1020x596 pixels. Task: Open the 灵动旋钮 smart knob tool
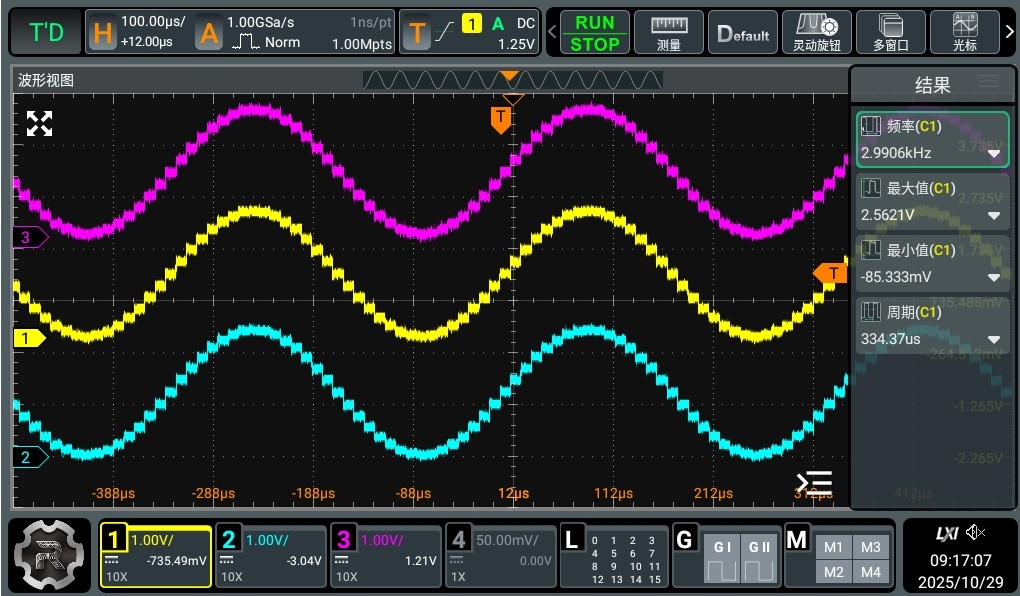(x=816, y=32)
